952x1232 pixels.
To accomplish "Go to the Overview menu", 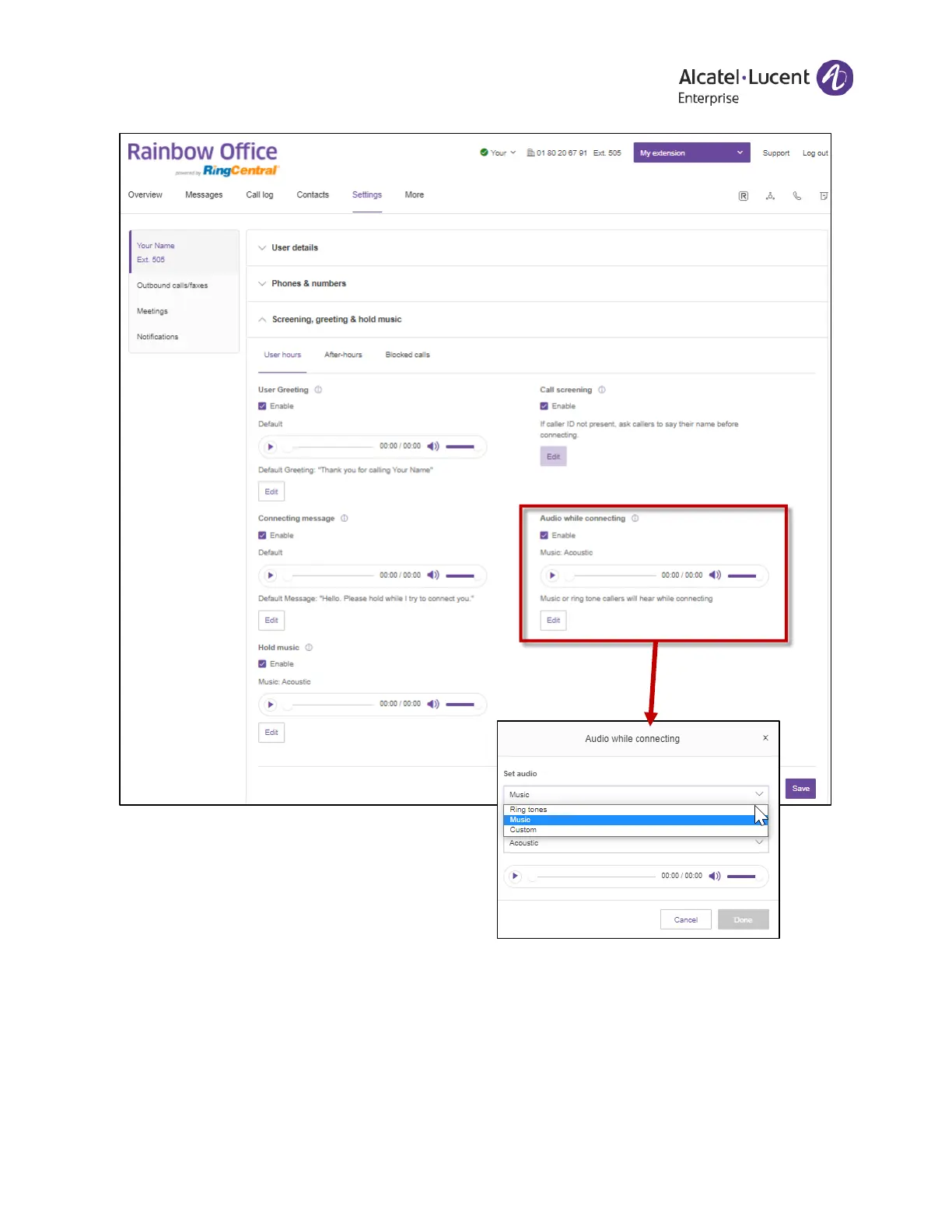I will click(x=145, y=195).
